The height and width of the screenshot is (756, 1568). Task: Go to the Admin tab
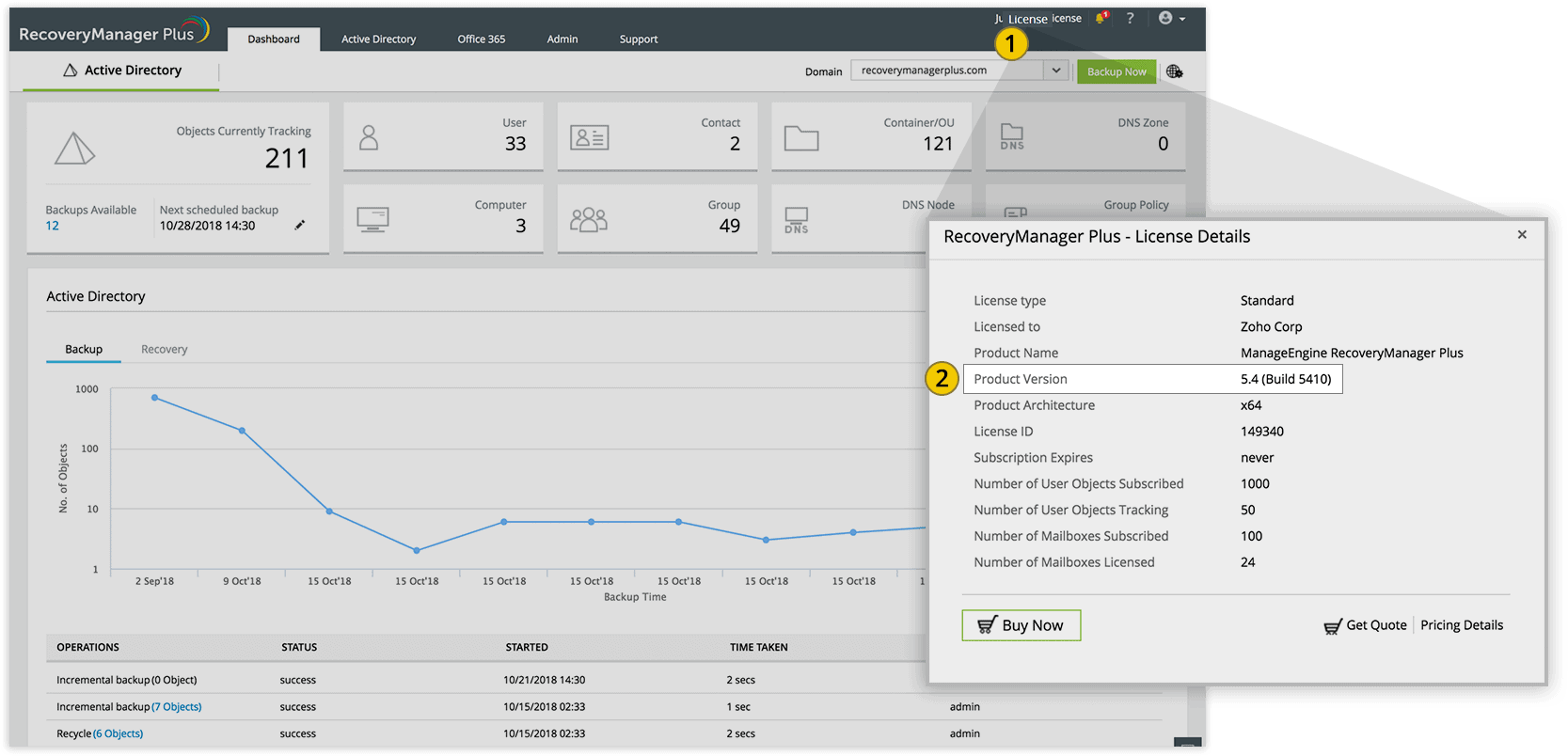tap(562, 39)
